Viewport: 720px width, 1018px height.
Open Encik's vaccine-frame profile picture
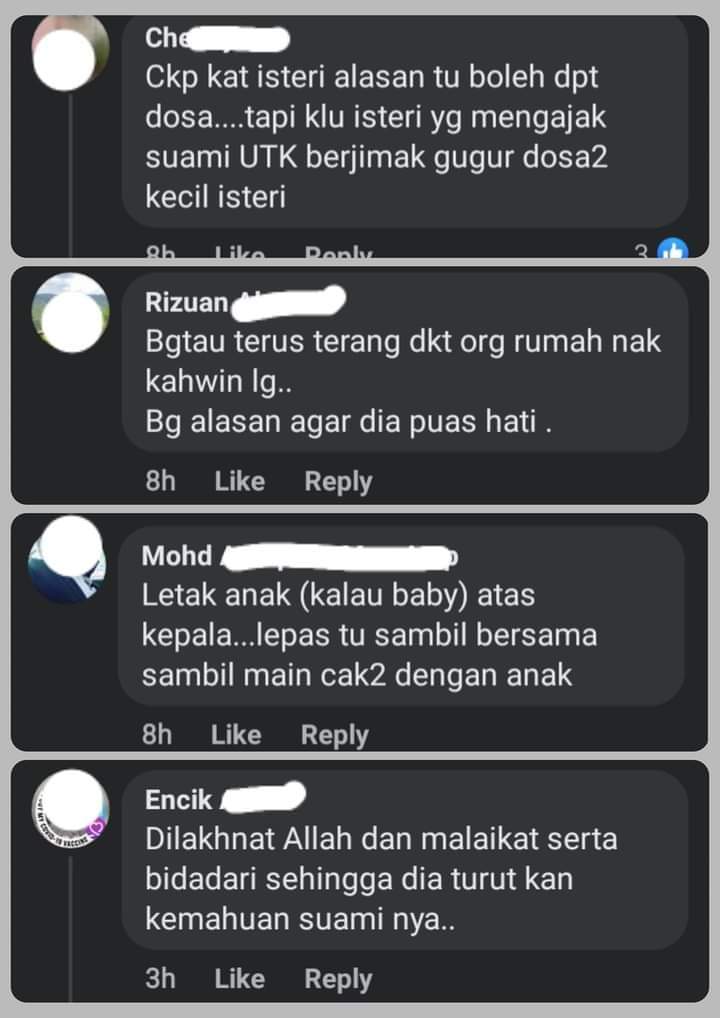[x=70, y=809]
